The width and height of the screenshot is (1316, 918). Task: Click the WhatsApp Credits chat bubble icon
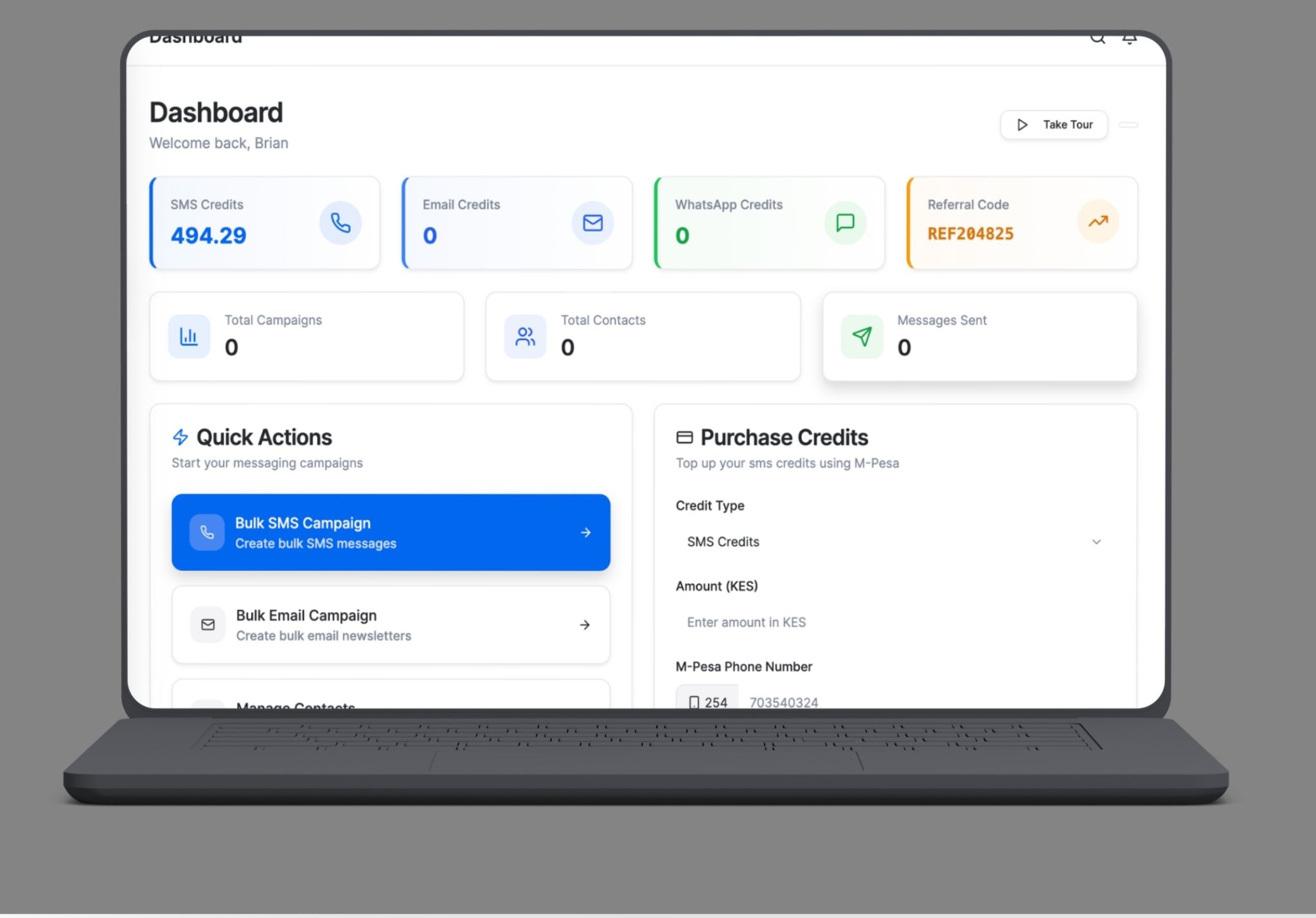845,223
